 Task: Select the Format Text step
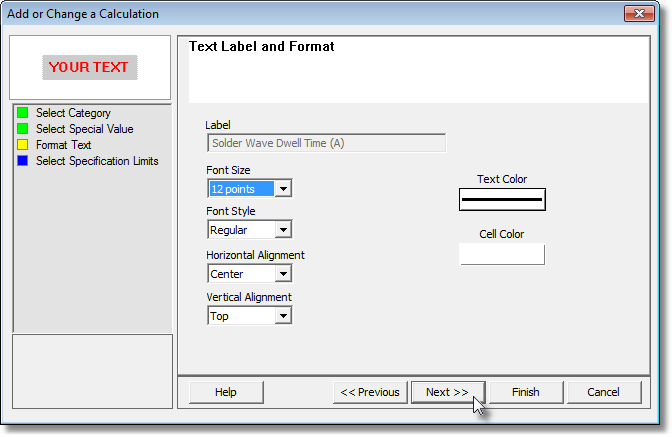tap(63, 145)
